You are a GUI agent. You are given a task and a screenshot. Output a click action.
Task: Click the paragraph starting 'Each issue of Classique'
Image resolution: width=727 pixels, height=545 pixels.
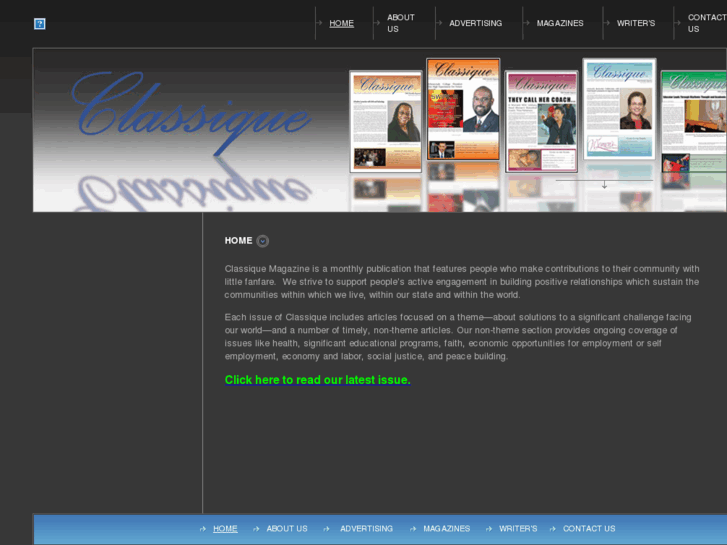click(x=458, y=337)
